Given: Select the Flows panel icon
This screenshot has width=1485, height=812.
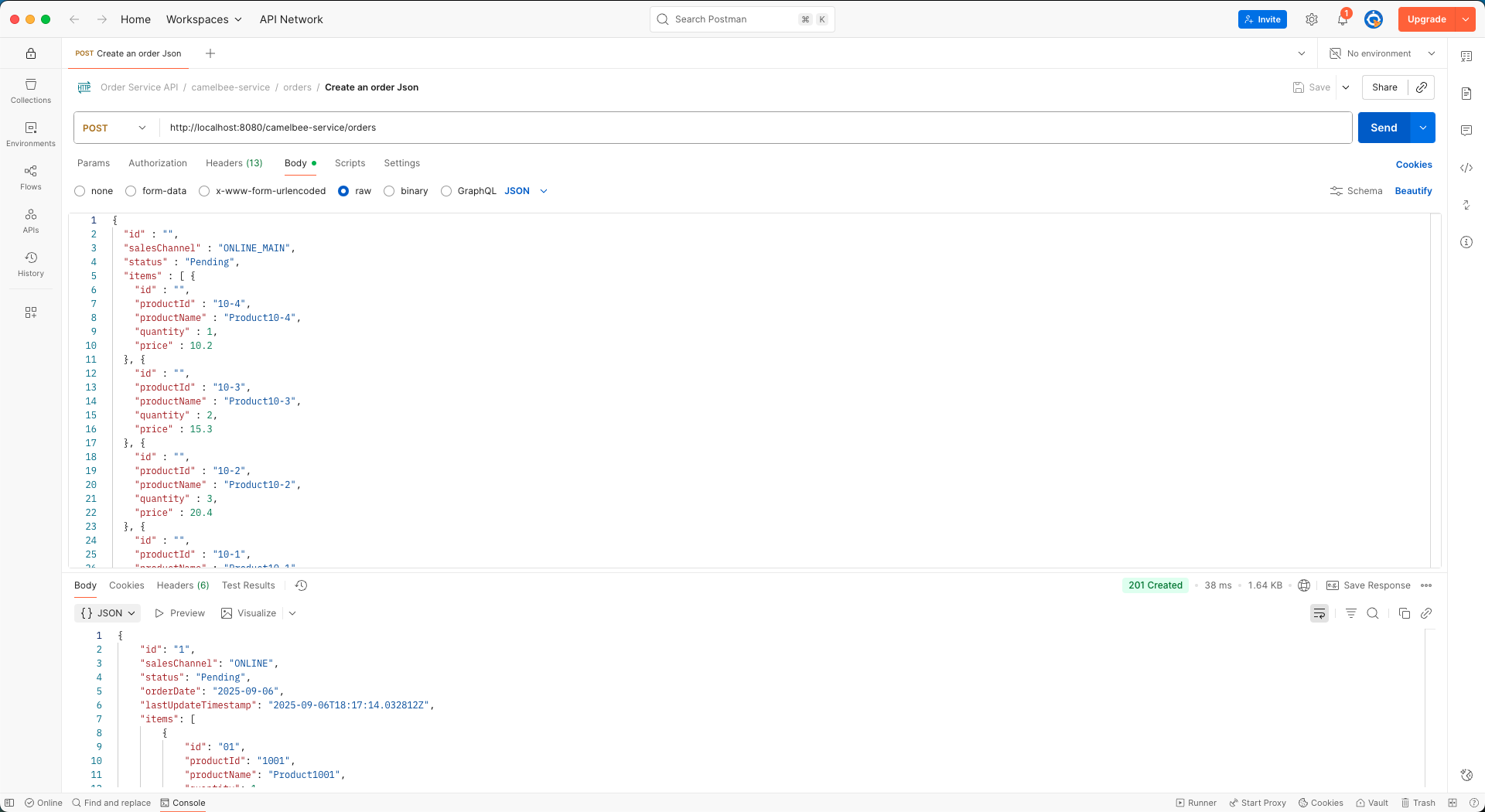Looking at the screenshot, I should coord(30,176).
